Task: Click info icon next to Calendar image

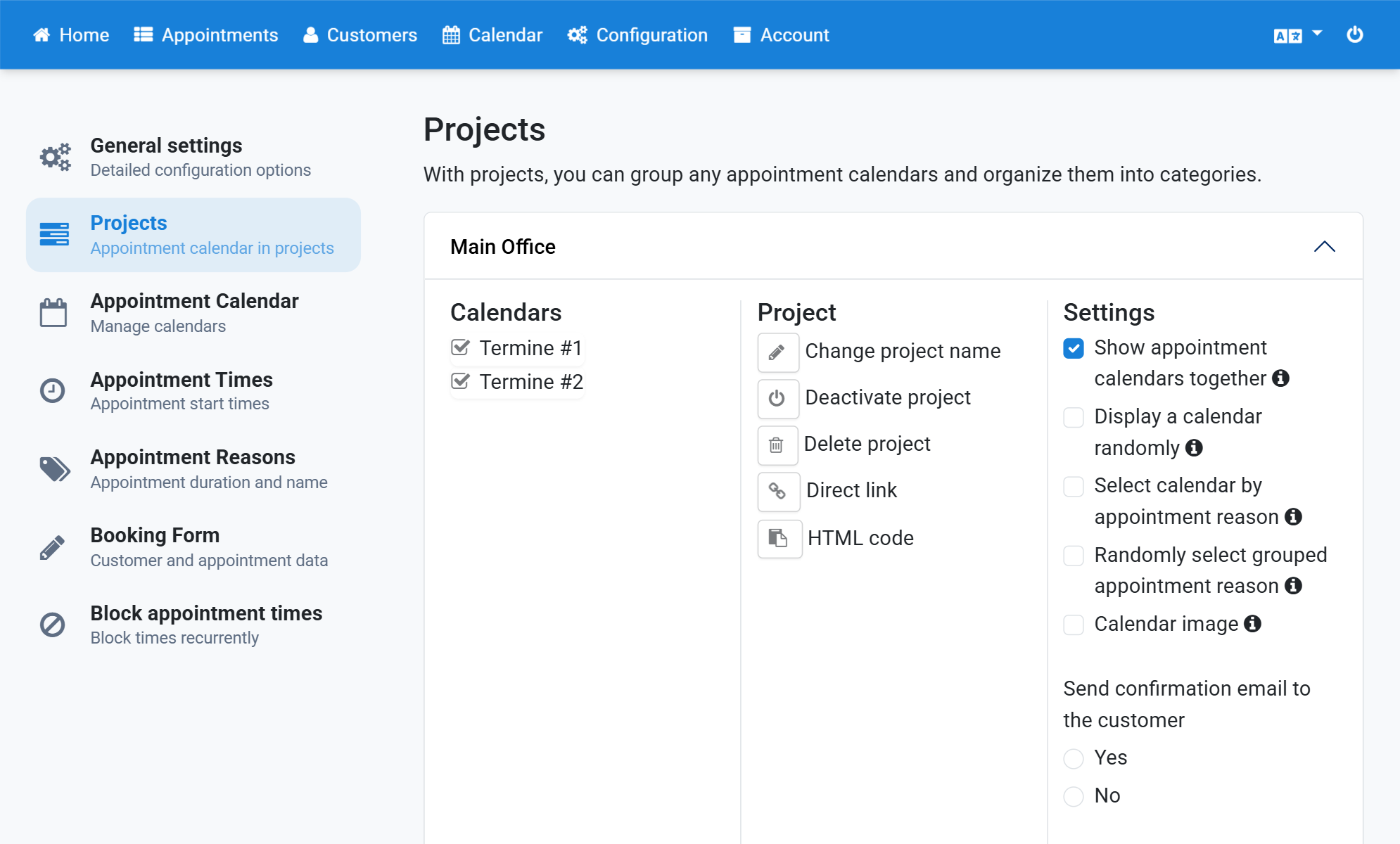Action: [1252, 624]
